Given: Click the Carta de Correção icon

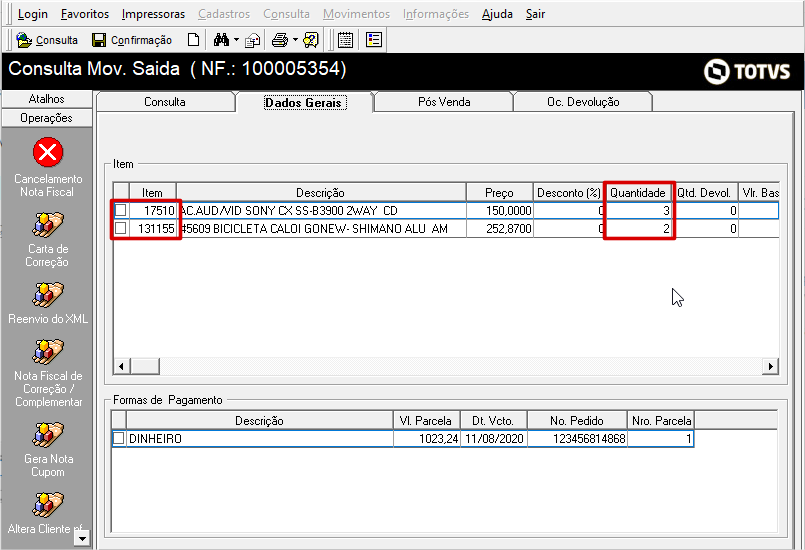Looking at the screenshot, I should tap(48, 225).
